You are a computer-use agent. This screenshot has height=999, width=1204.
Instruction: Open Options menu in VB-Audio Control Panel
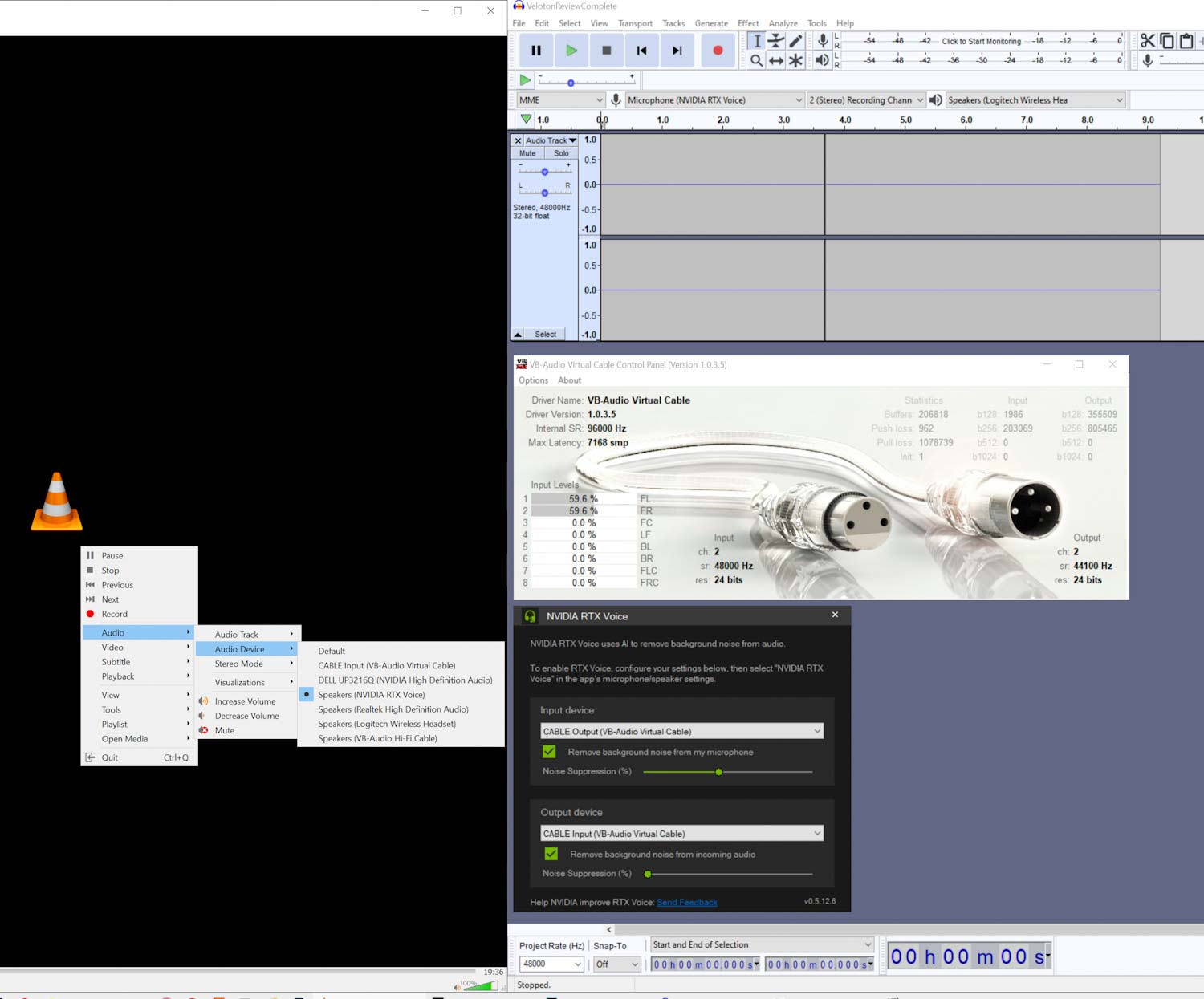click(x=533, y=380)
